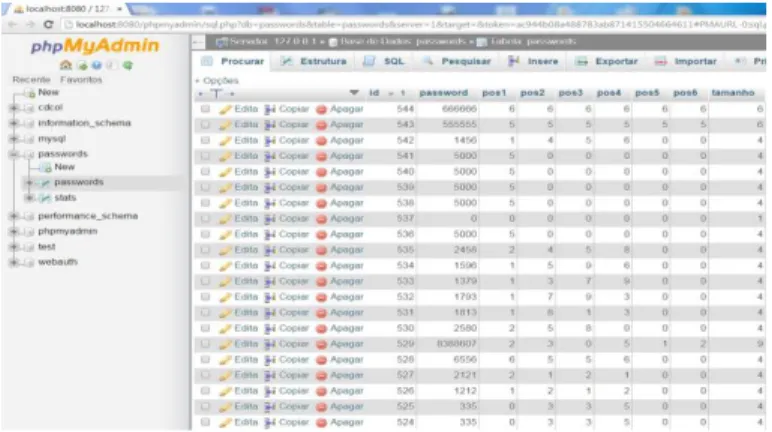The image size is (772, 432).
Task: Click the green reload navigation icon
Action: (128, 65)
